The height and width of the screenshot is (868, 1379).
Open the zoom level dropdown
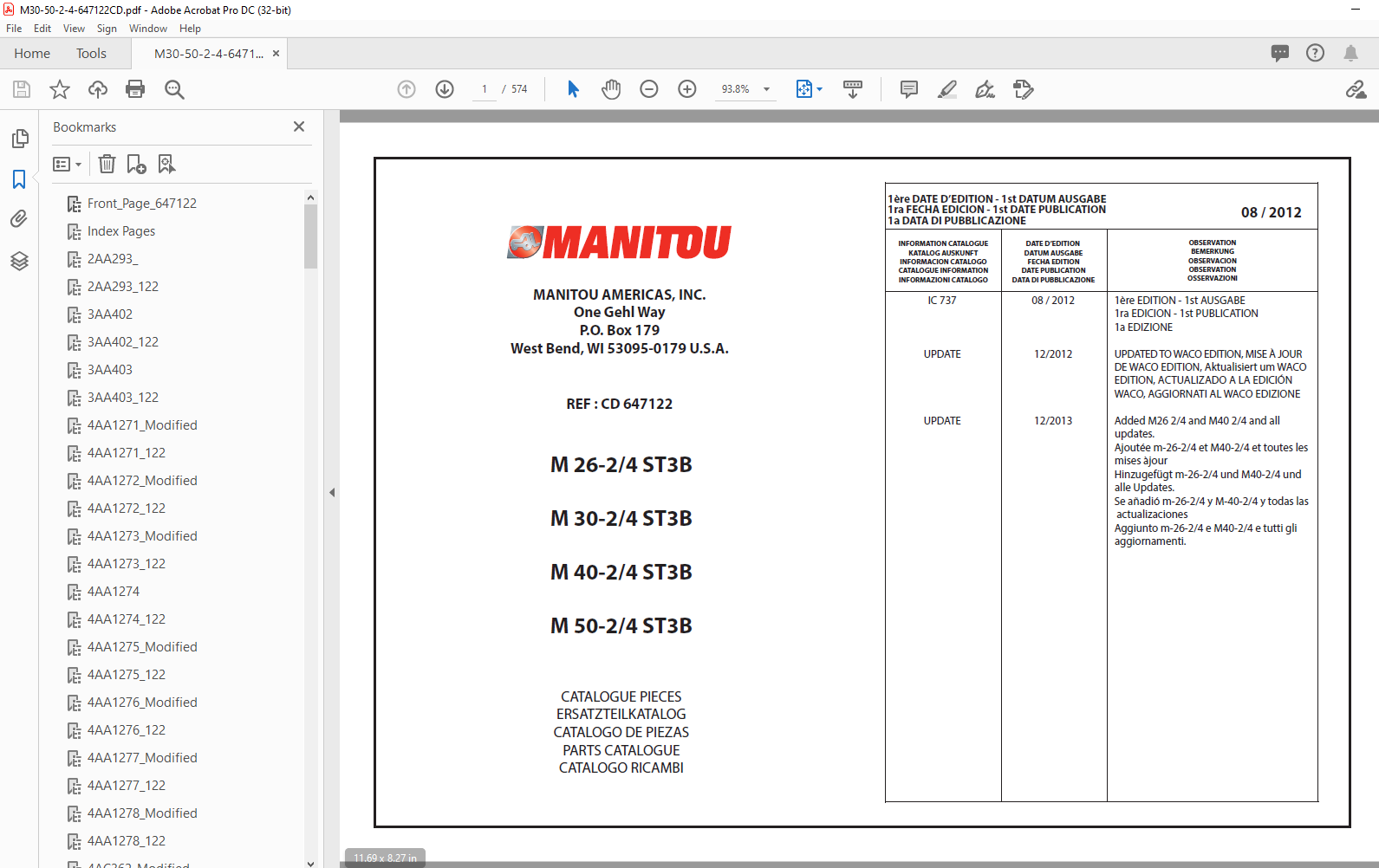coord(766,89)
